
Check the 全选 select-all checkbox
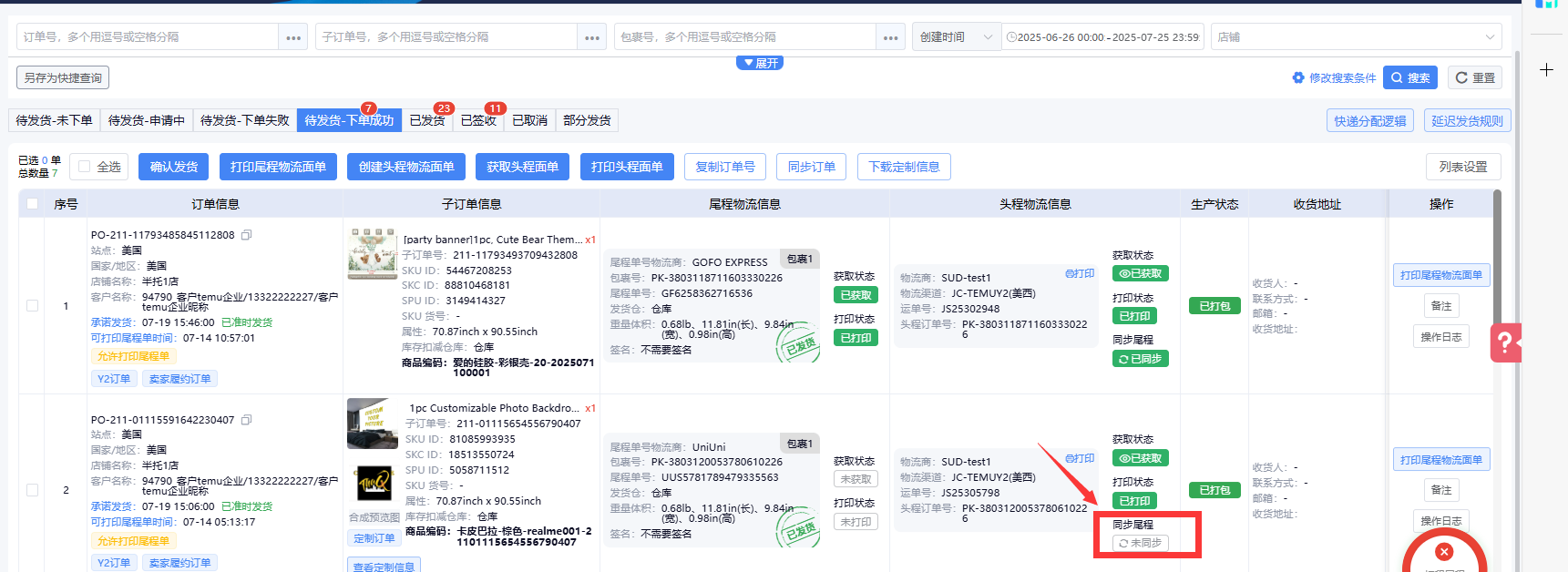coord(85,167)
